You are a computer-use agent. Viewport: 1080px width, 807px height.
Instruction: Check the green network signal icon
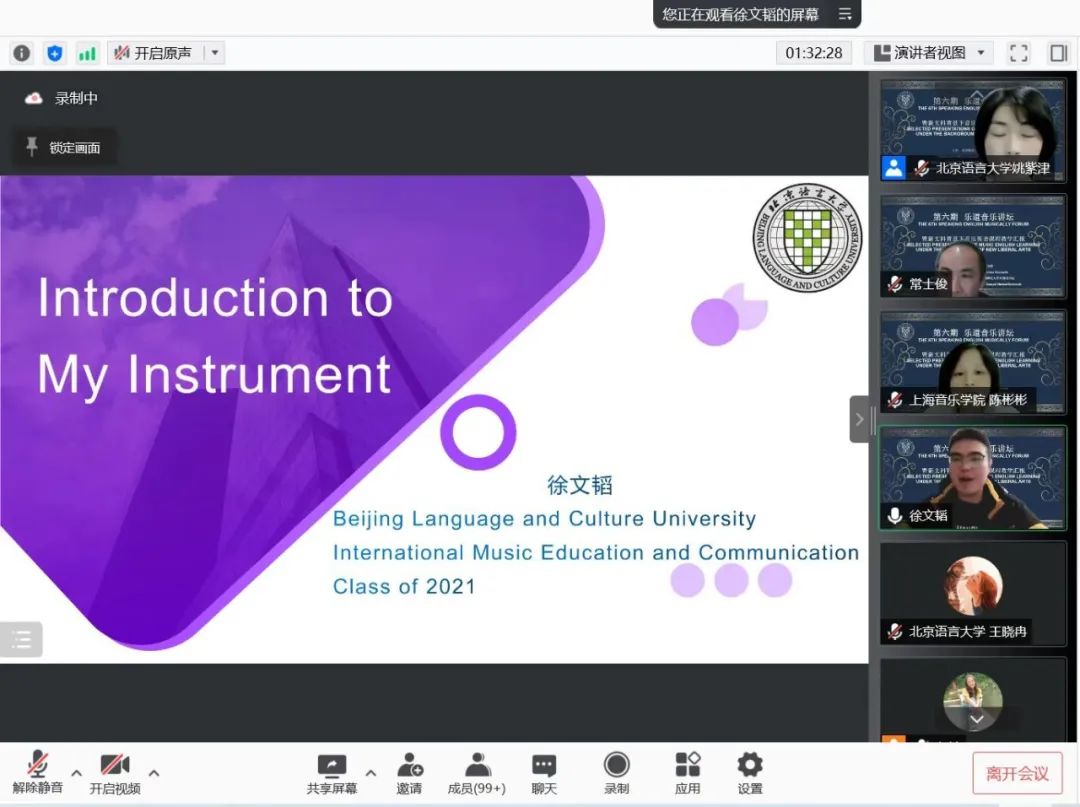point(87,53)
